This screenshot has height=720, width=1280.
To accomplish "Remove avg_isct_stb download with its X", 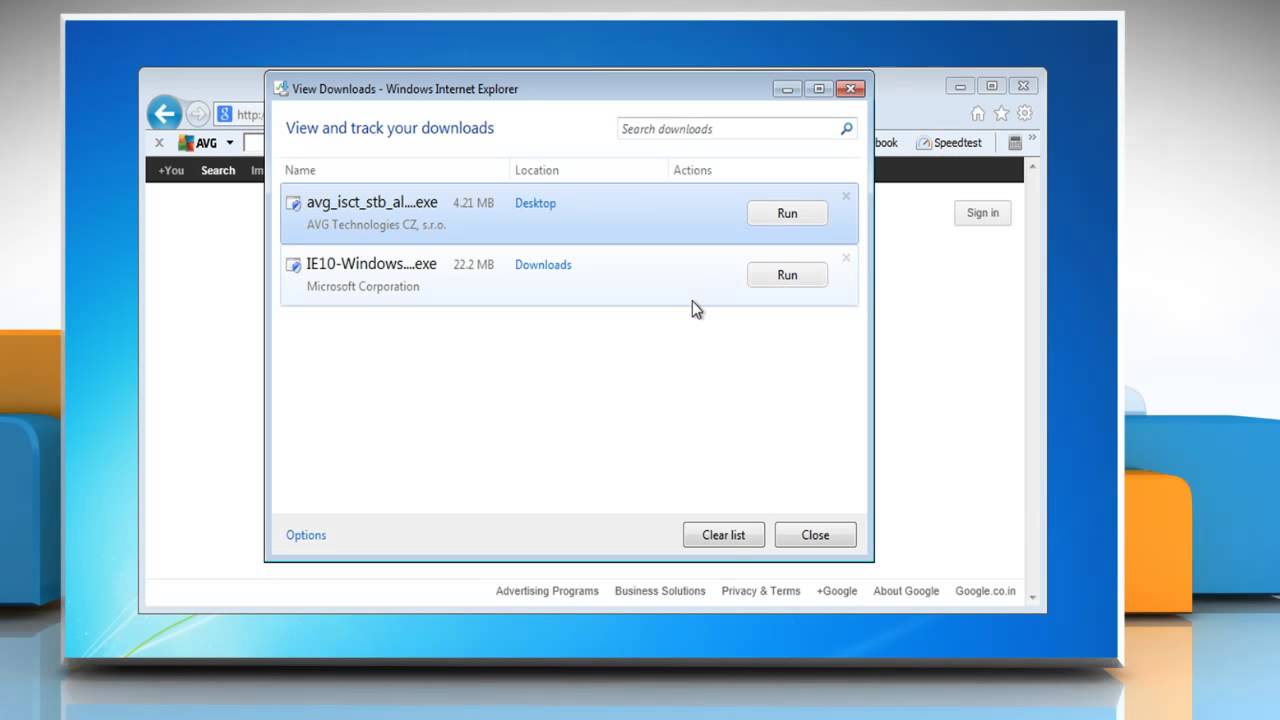I will coord(846,196).
